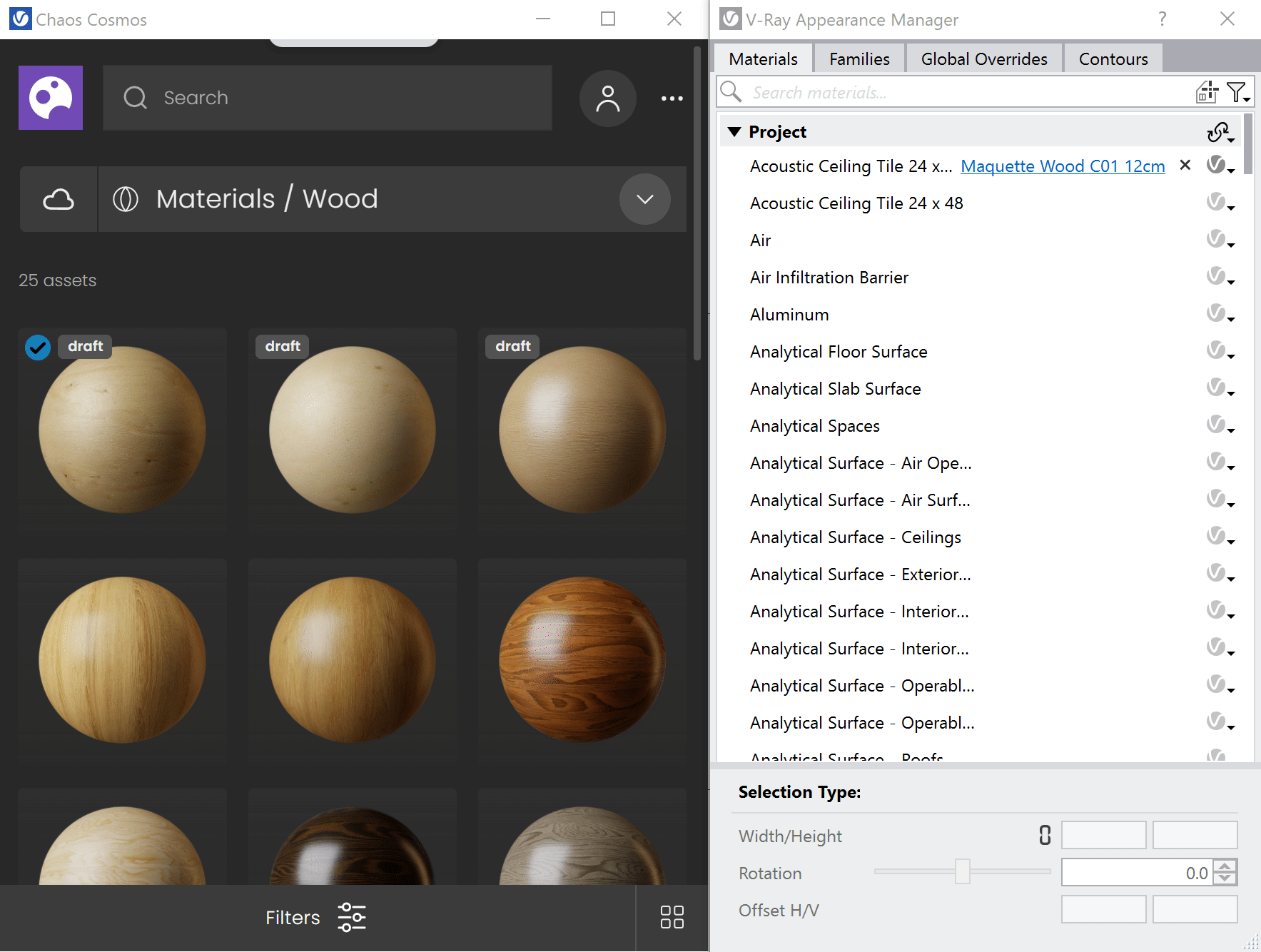Click the draft badge on third wood asset
This screenshot has height=952, width=1261.
pyautogui.click(x=513, y=346)
